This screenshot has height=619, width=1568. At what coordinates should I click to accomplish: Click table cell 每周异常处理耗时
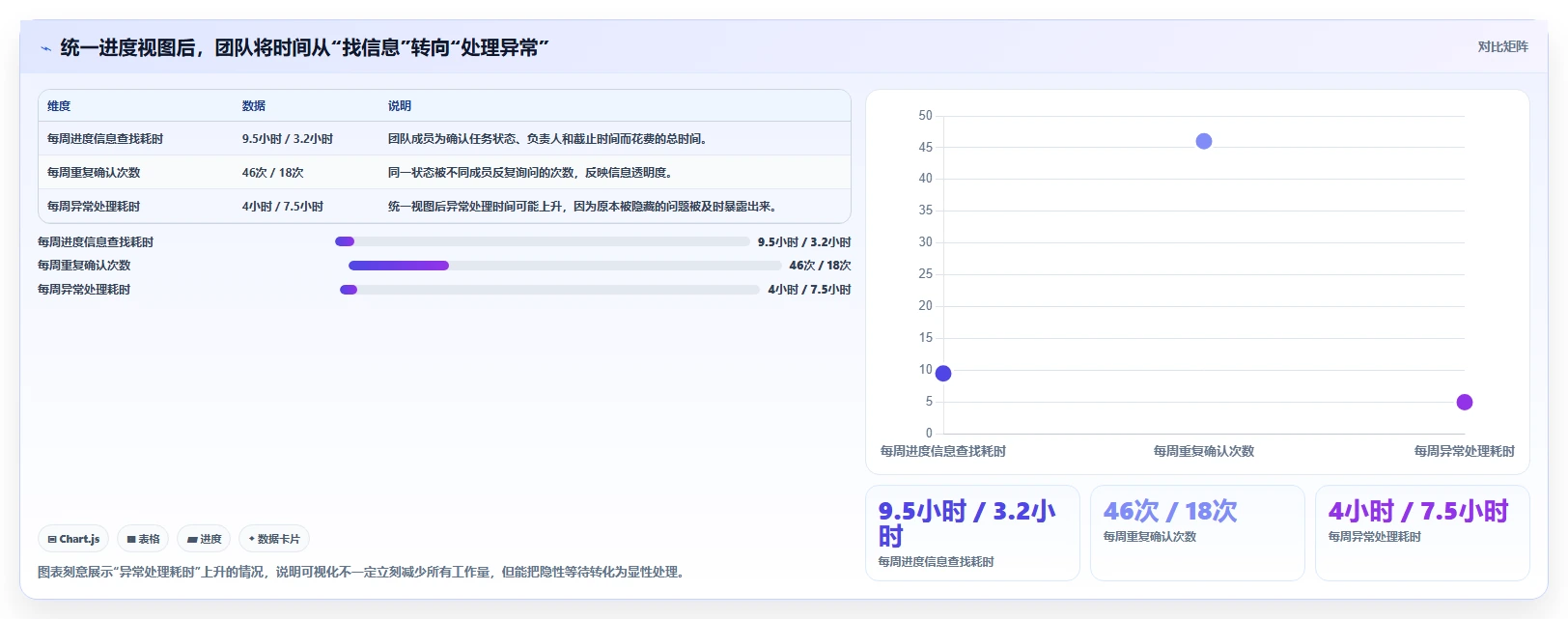pyautogui.click(x=94, y=207)
